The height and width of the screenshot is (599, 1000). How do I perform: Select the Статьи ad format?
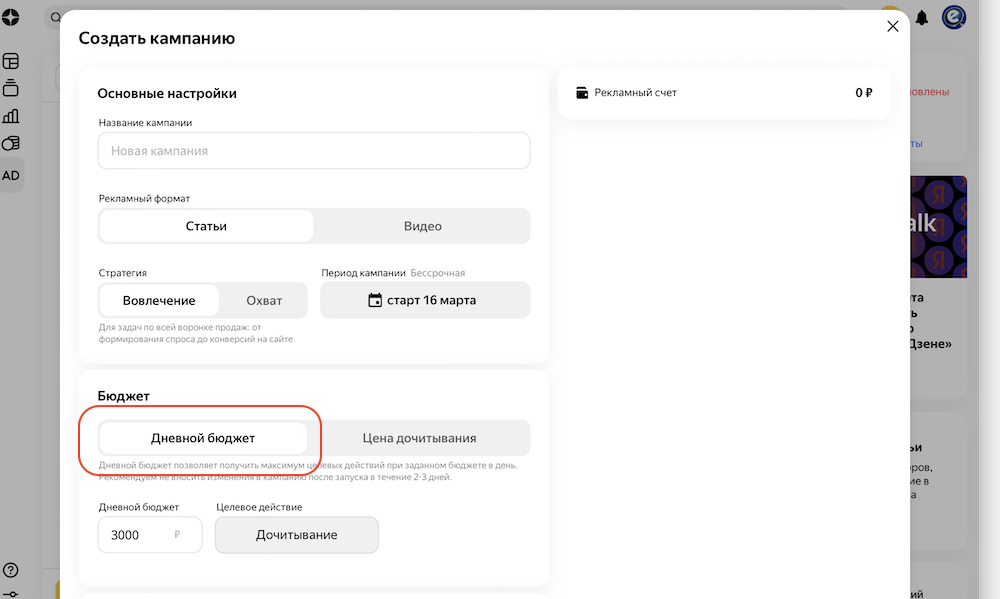(x=206, y=226)
